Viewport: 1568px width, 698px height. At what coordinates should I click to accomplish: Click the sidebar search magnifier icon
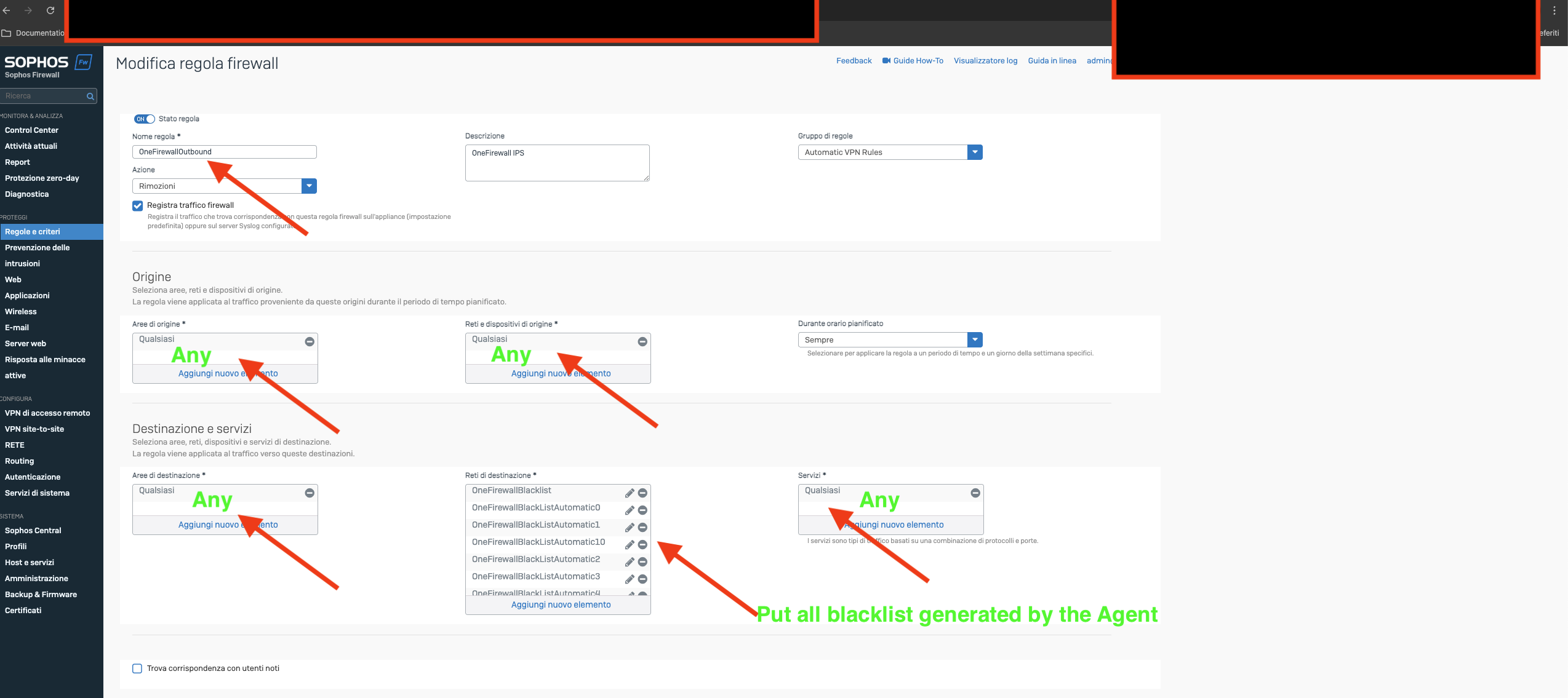90,96
